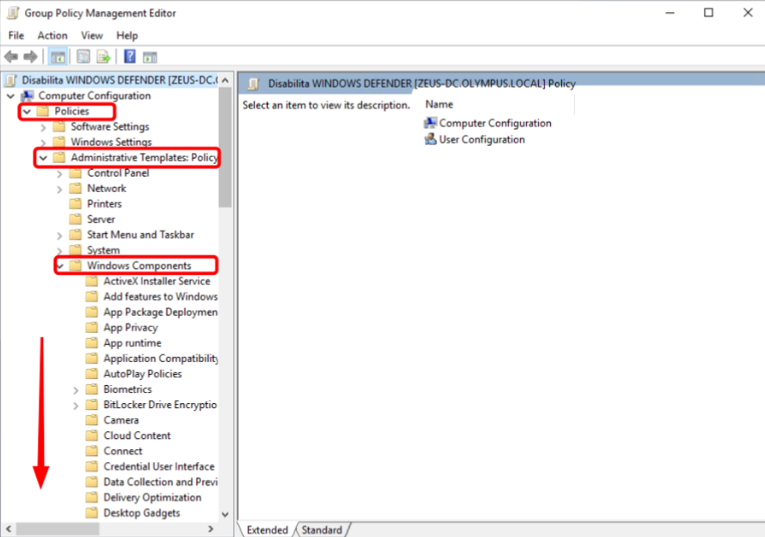Switch to the Standard tab

(321, 530)
